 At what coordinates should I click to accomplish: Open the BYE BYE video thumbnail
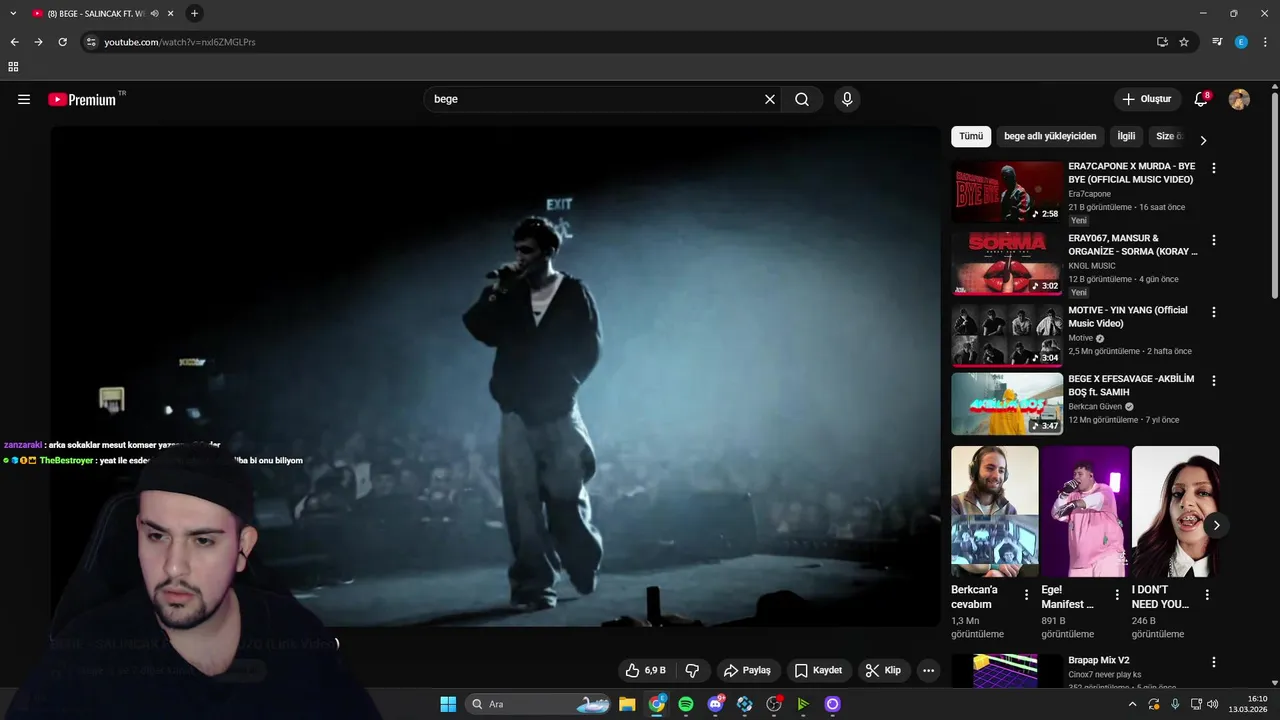[1007, 192]
